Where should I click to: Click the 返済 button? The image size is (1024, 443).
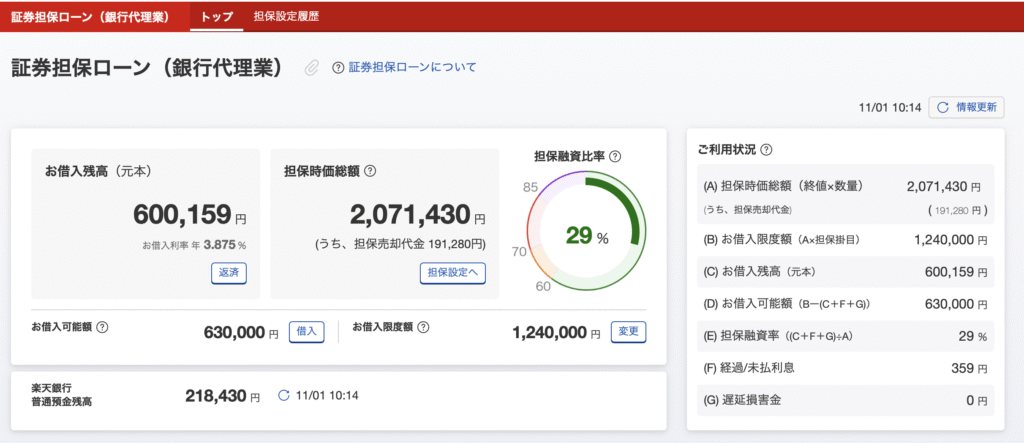(x=228, y=272)
